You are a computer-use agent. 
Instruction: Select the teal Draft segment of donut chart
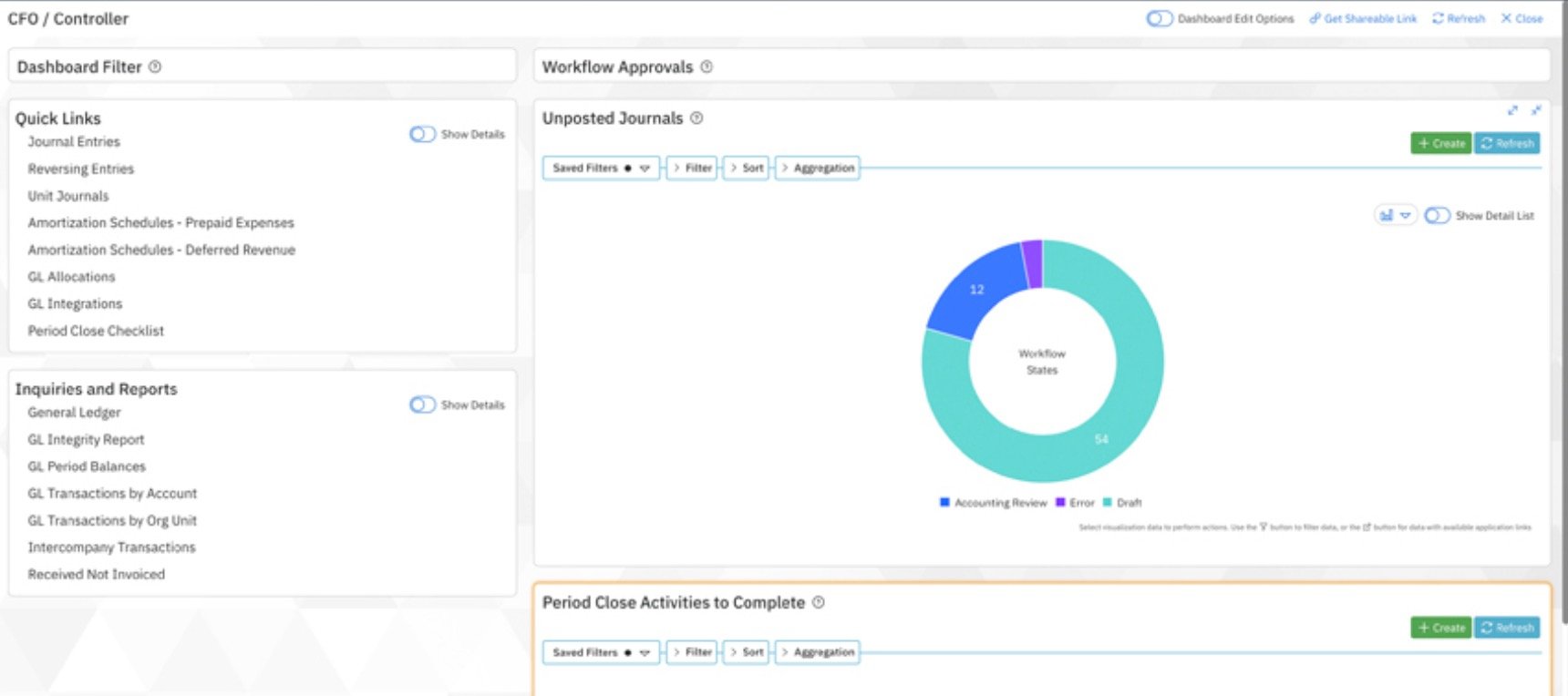(x=1103, y=437)
